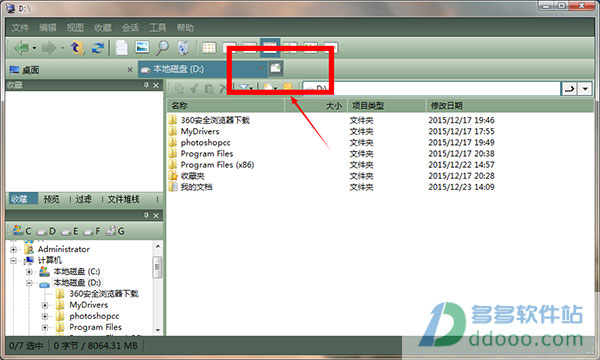Open search with the magnifier icon
The image size is (600, 360).
[162, 48]
